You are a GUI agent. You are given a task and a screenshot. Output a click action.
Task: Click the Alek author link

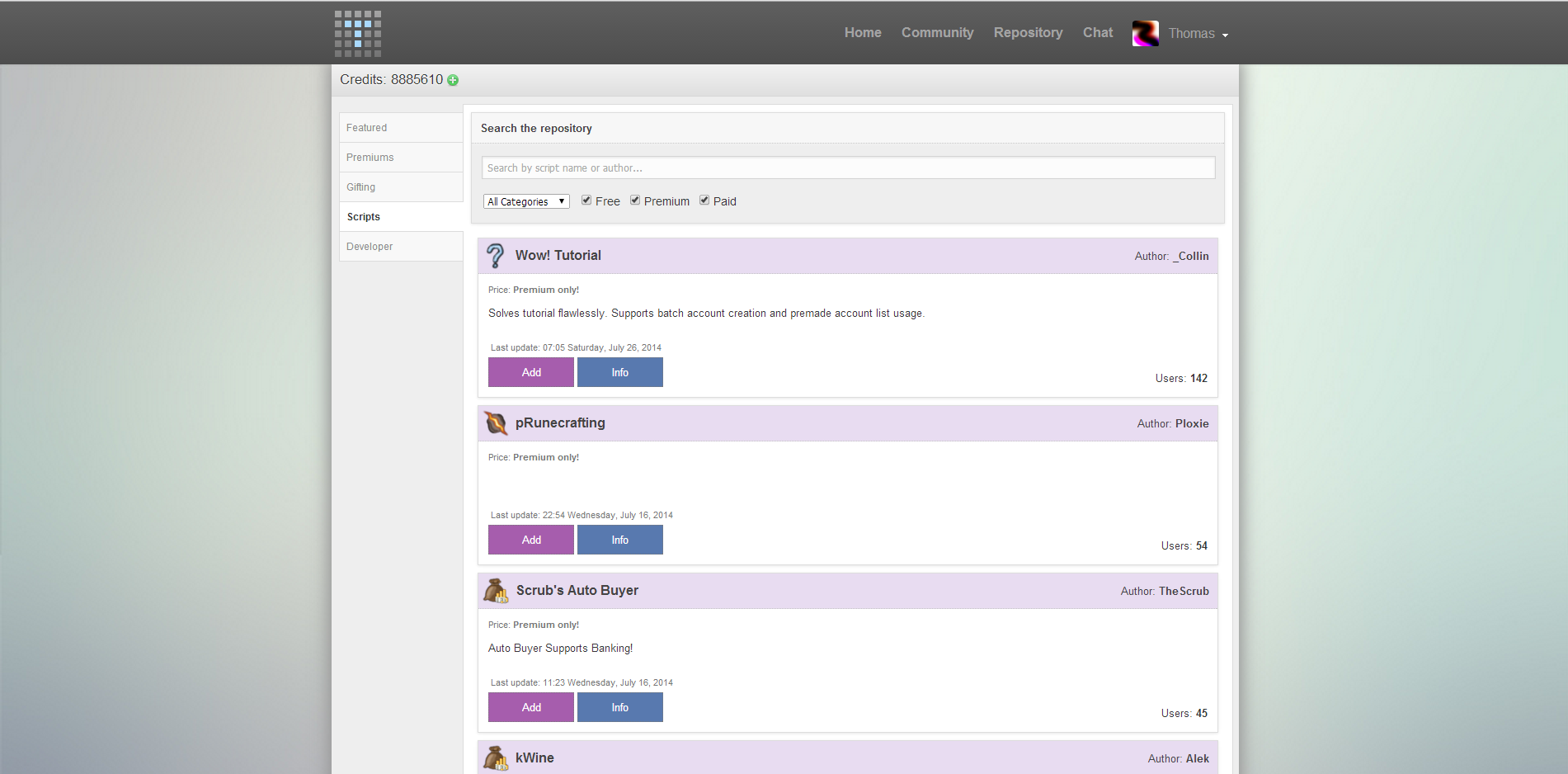[x=1198, y=758]
